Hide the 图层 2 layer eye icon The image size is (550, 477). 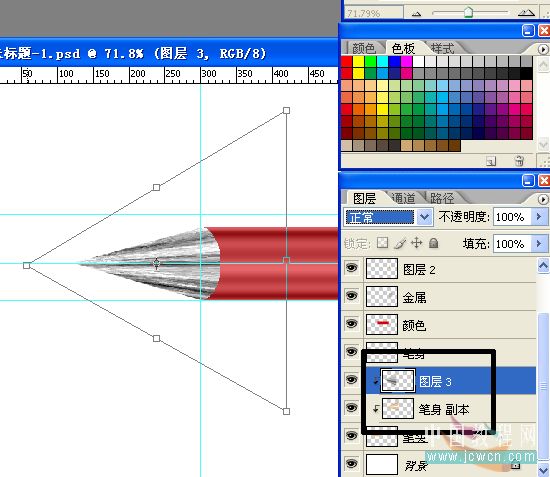pyautogui.click(x=352, y=268)
